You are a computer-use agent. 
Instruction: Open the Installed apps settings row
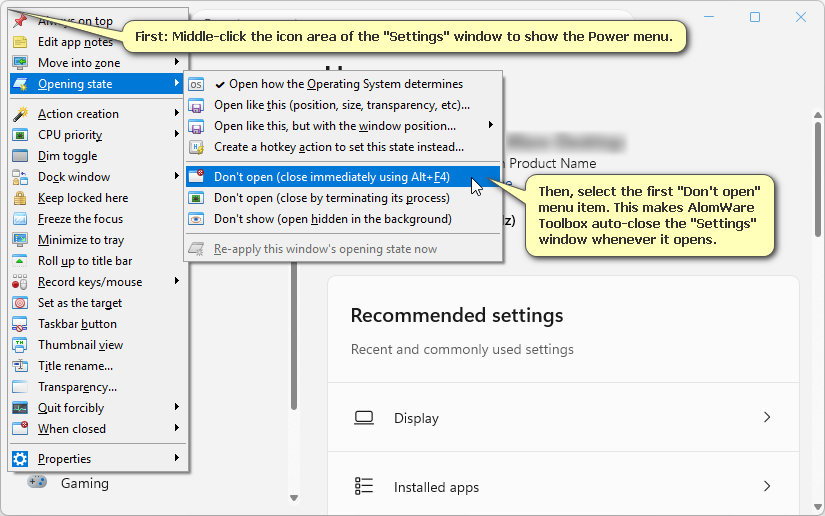coord(563,484)
